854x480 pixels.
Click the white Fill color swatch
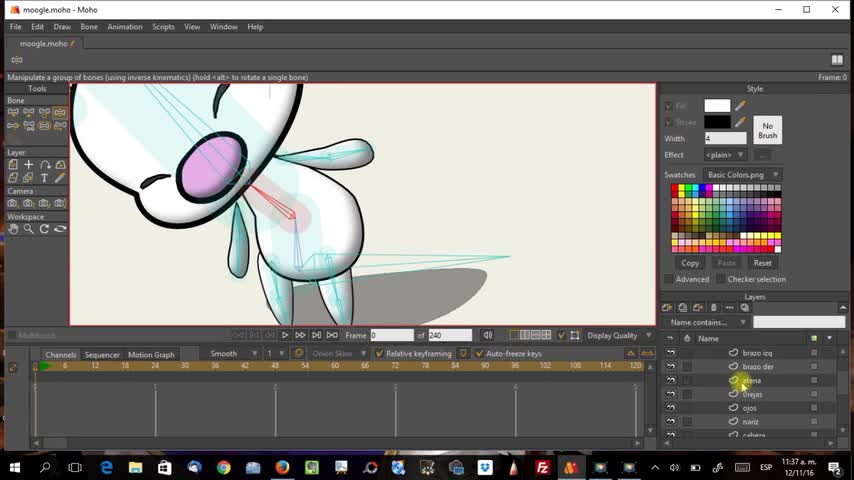(717, 106)
